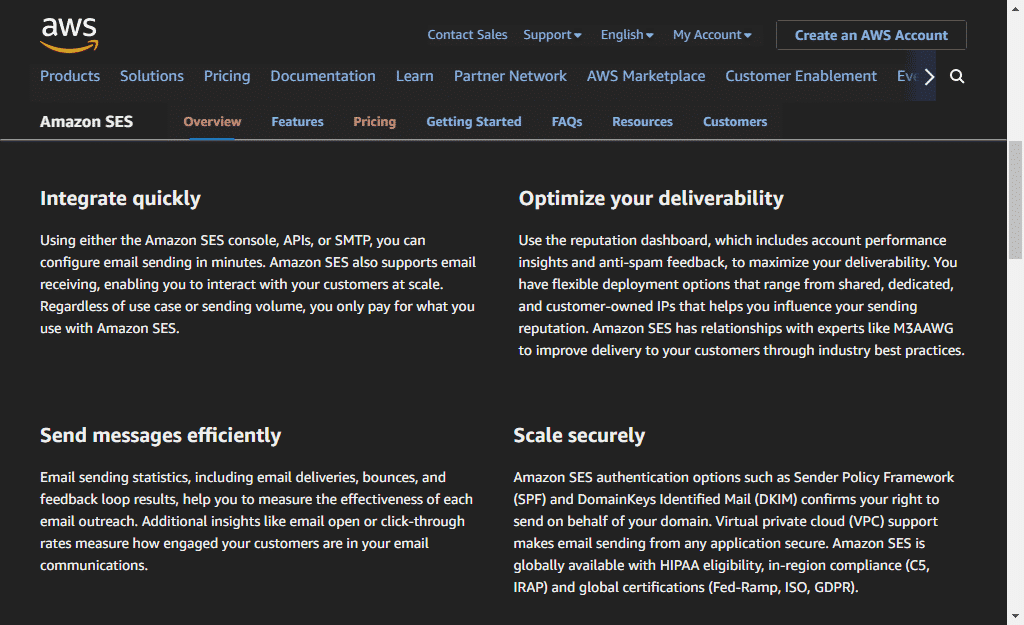Click Documentation in the top navigation
Viewport: 1024px width, 625px height.
point(322,76)
